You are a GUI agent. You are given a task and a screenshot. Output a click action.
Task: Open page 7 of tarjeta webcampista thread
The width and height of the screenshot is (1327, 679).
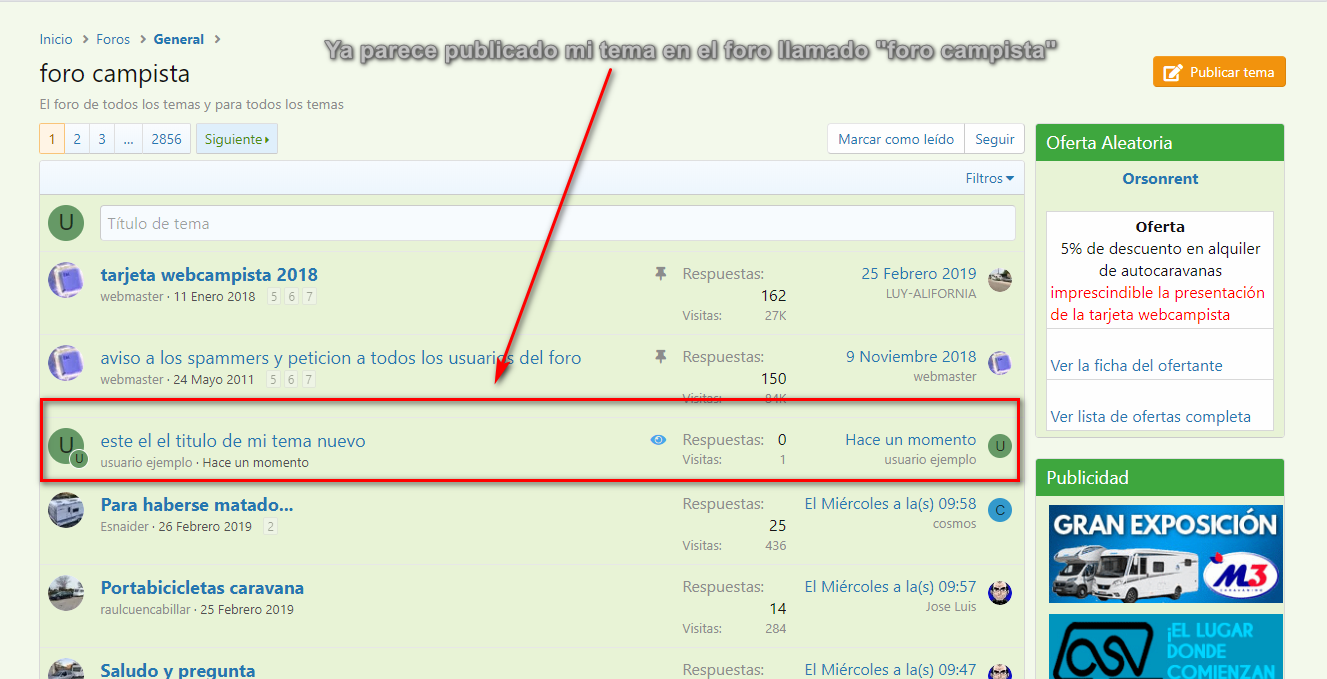coord(309,296)
